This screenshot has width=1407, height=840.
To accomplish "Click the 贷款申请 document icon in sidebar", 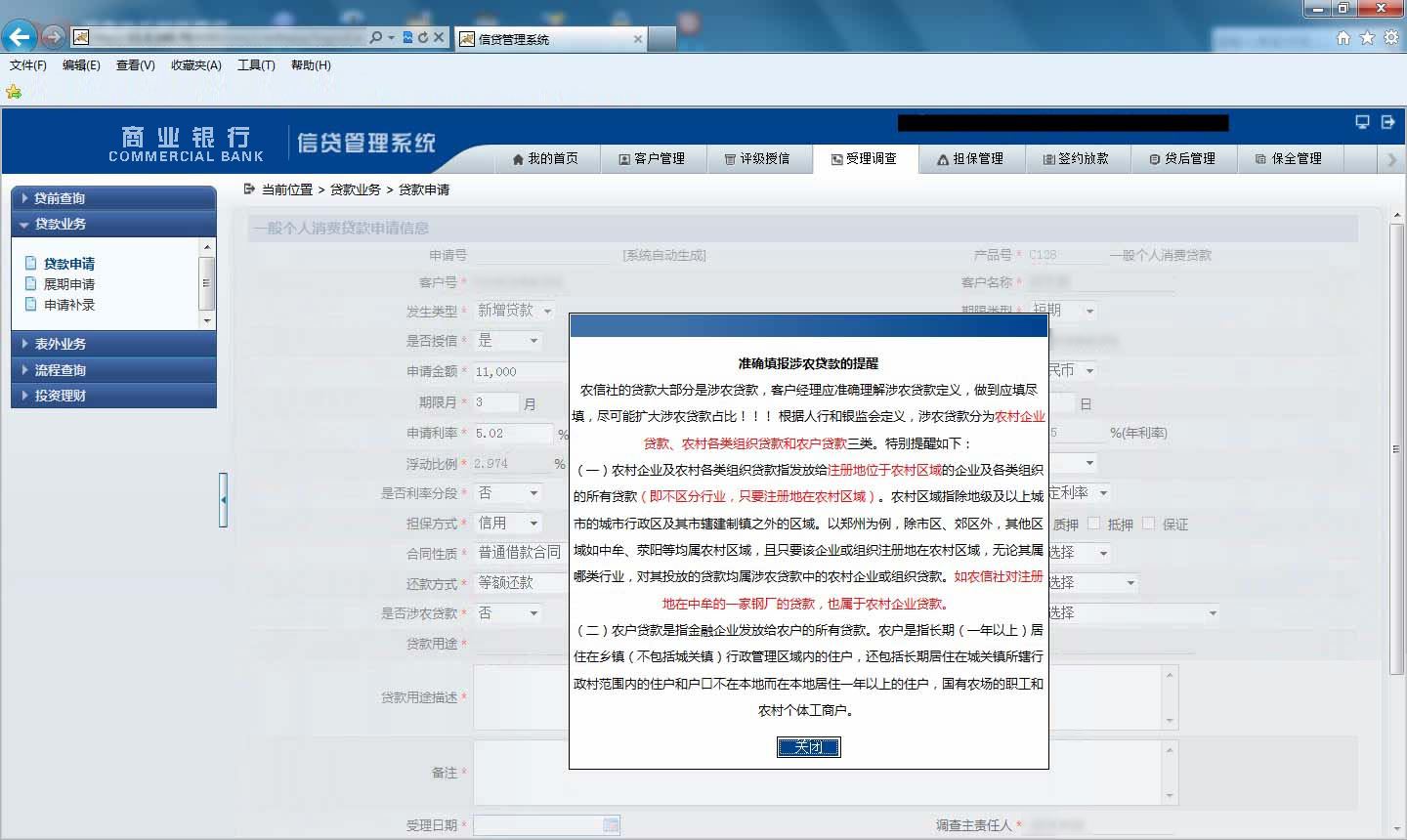I will pos(31,263).
